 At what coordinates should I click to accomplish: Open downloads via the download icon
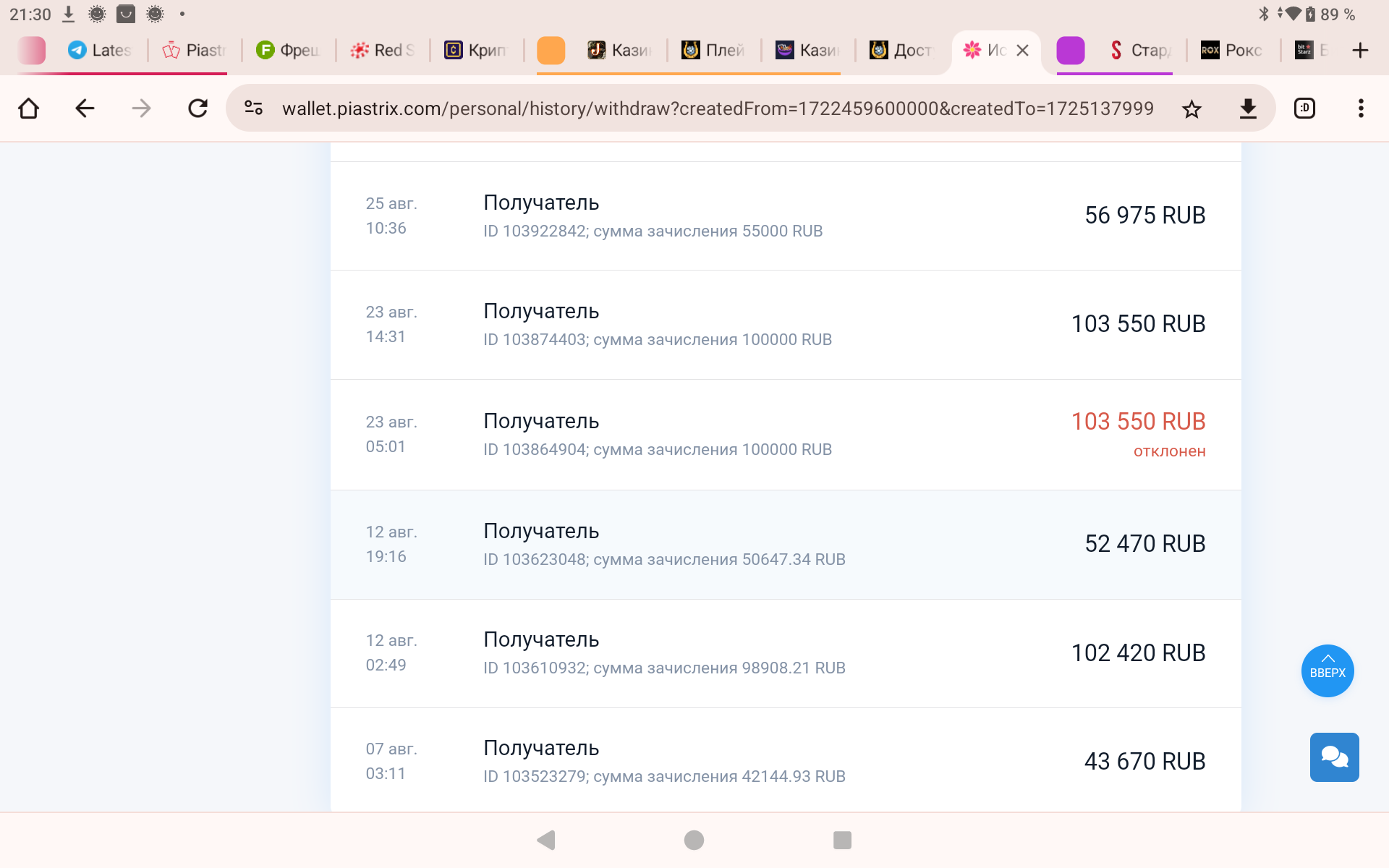[x=1248, y=109]
